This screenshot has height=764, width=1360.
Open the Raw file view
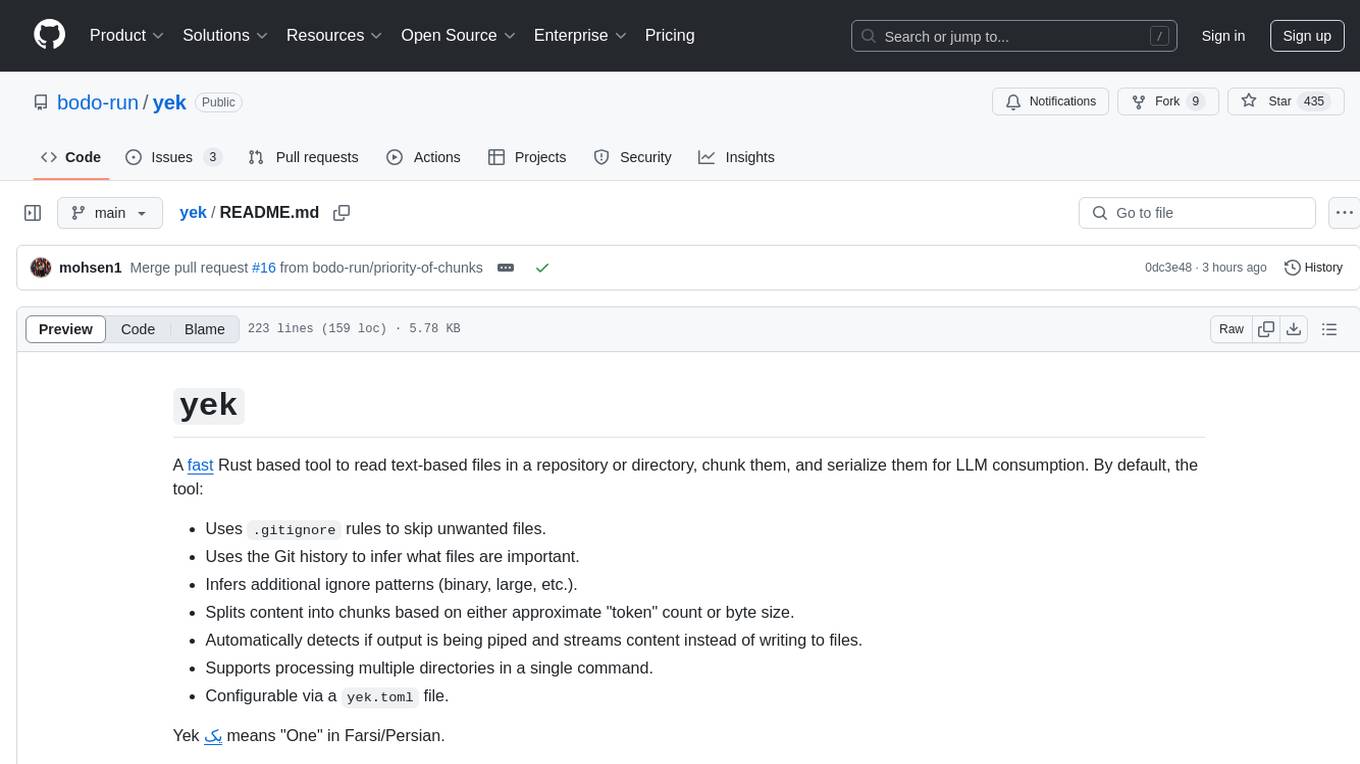[1231, 329]
